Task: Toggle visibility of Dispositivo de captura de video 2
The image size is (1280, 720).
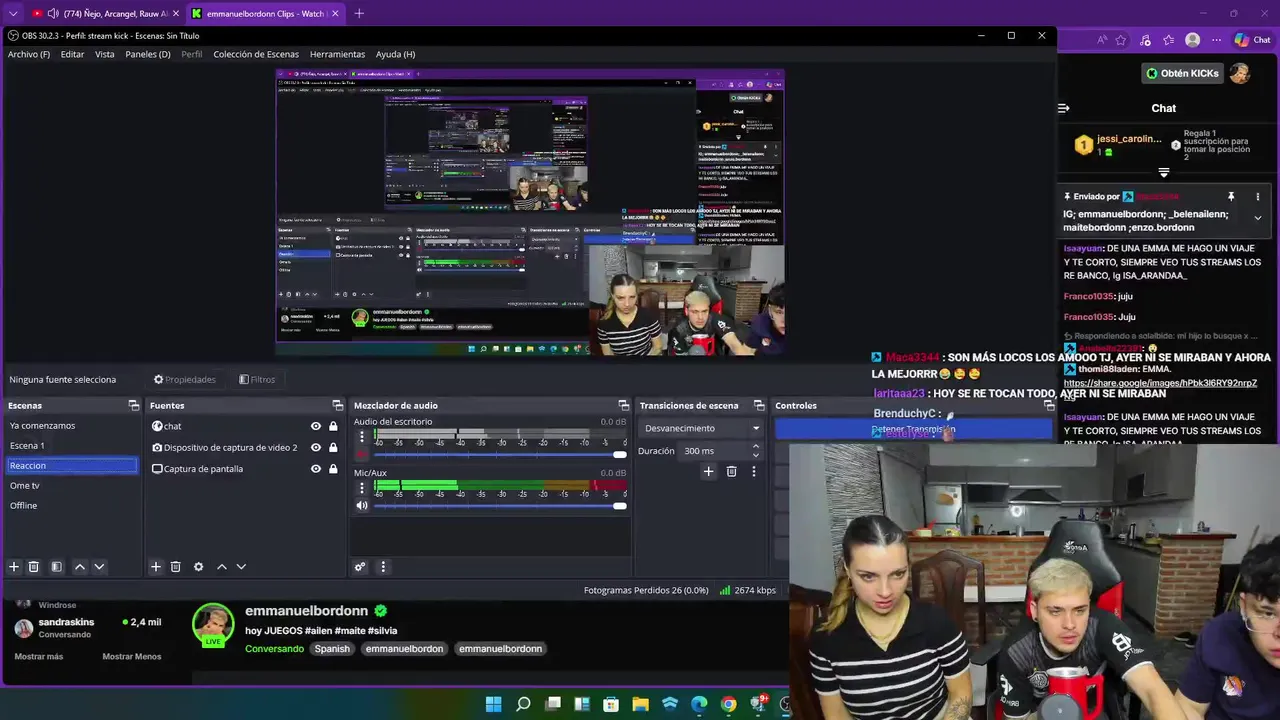Action: (316, 447)
